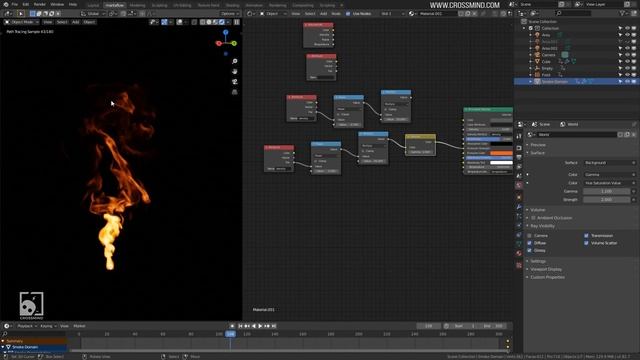Viewport: 640px width, 360px height.
Task: Open the Texture properties tab
Action: click(x=519, y=265)
